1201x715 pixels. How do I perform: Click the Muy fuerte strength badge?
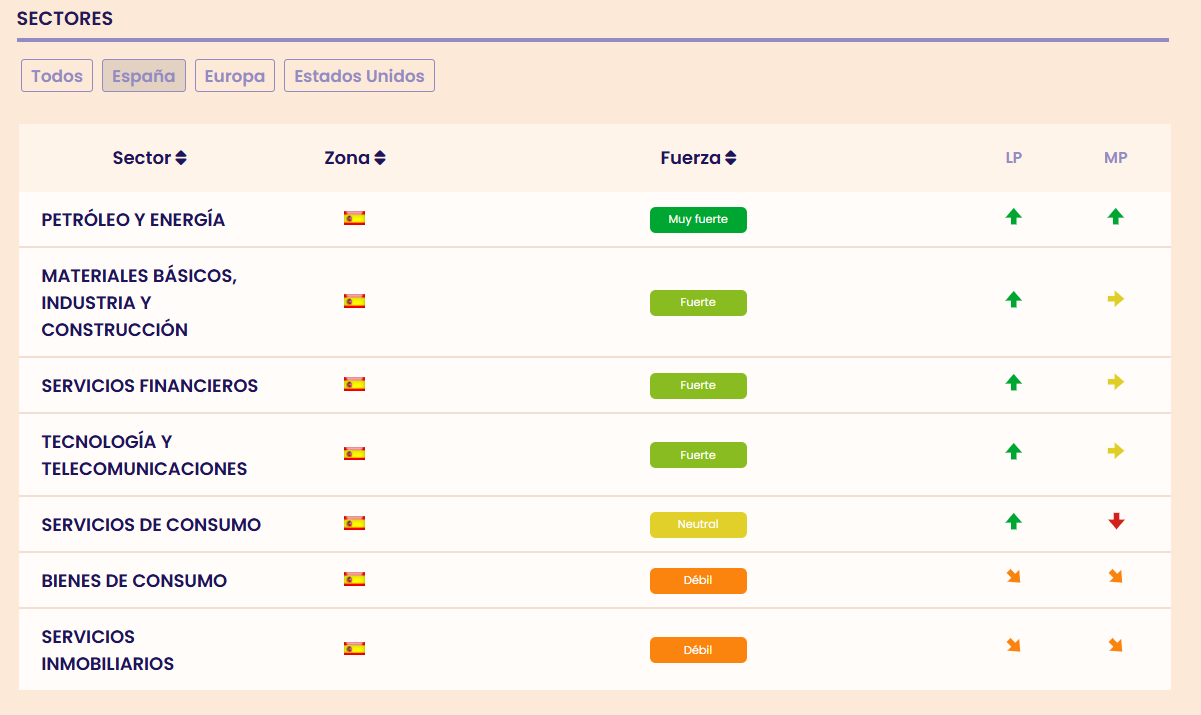point(698,220)
